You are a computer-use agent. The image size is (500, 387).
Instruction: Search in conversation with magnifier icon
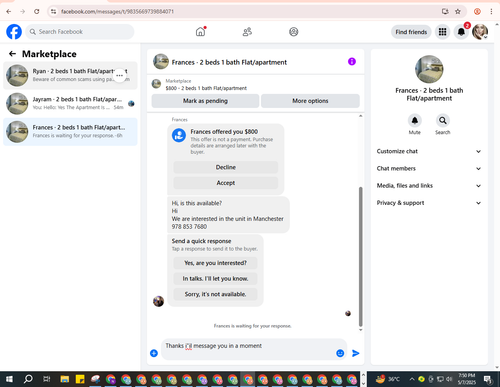442,120
